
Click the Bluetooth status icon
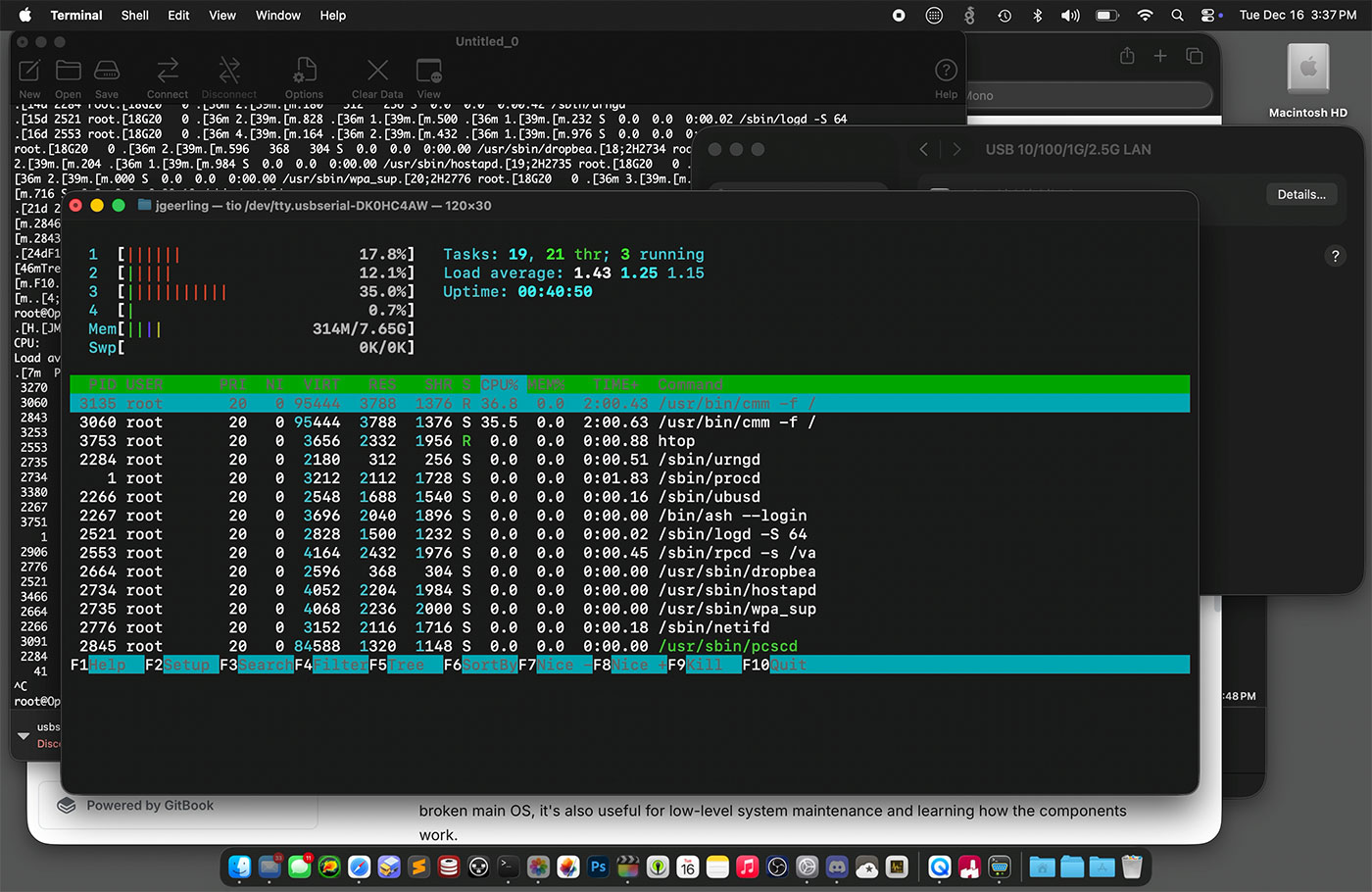[1037, 15]
